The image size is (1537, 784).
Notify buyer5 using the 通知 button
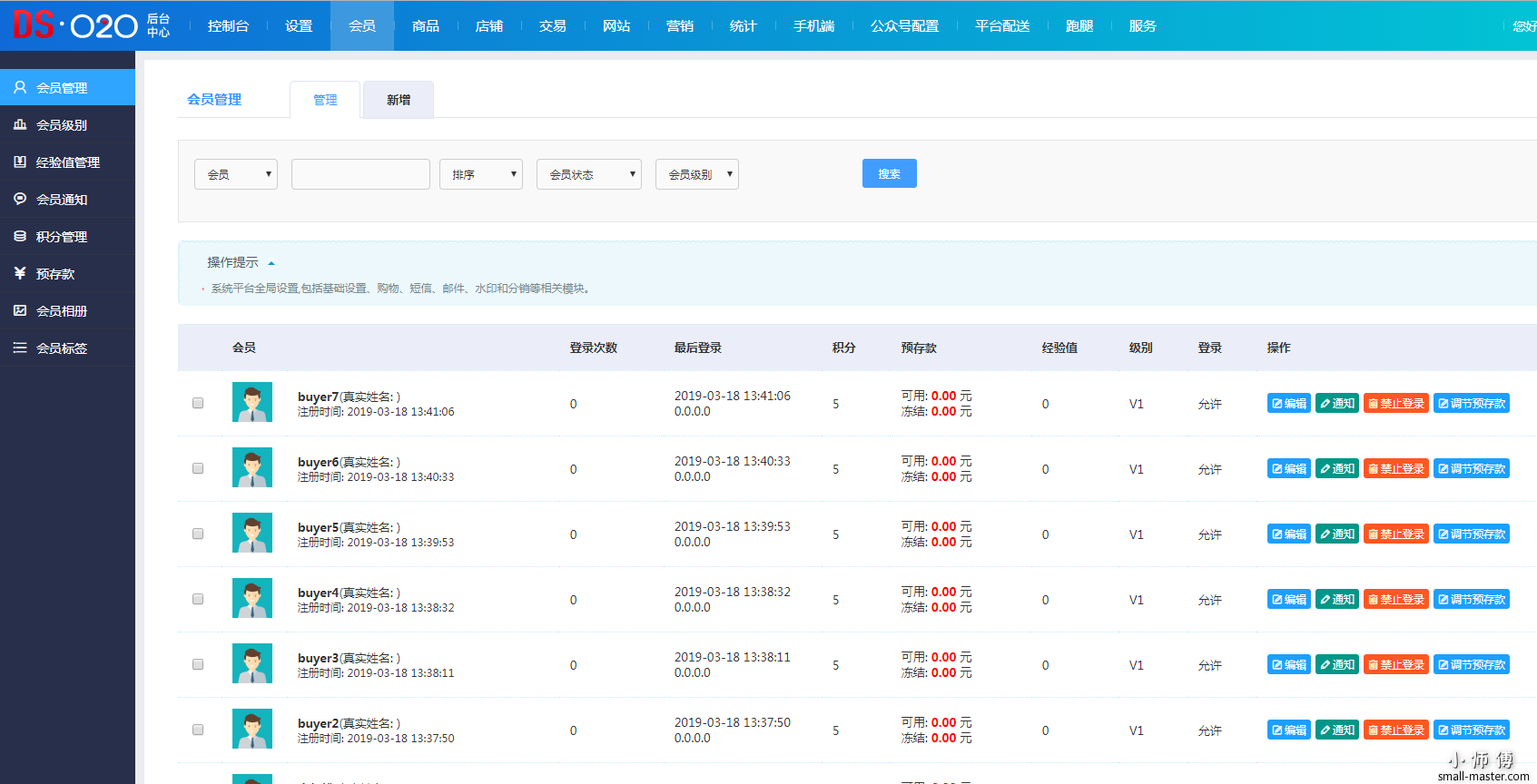click(x=1337, y=534)
